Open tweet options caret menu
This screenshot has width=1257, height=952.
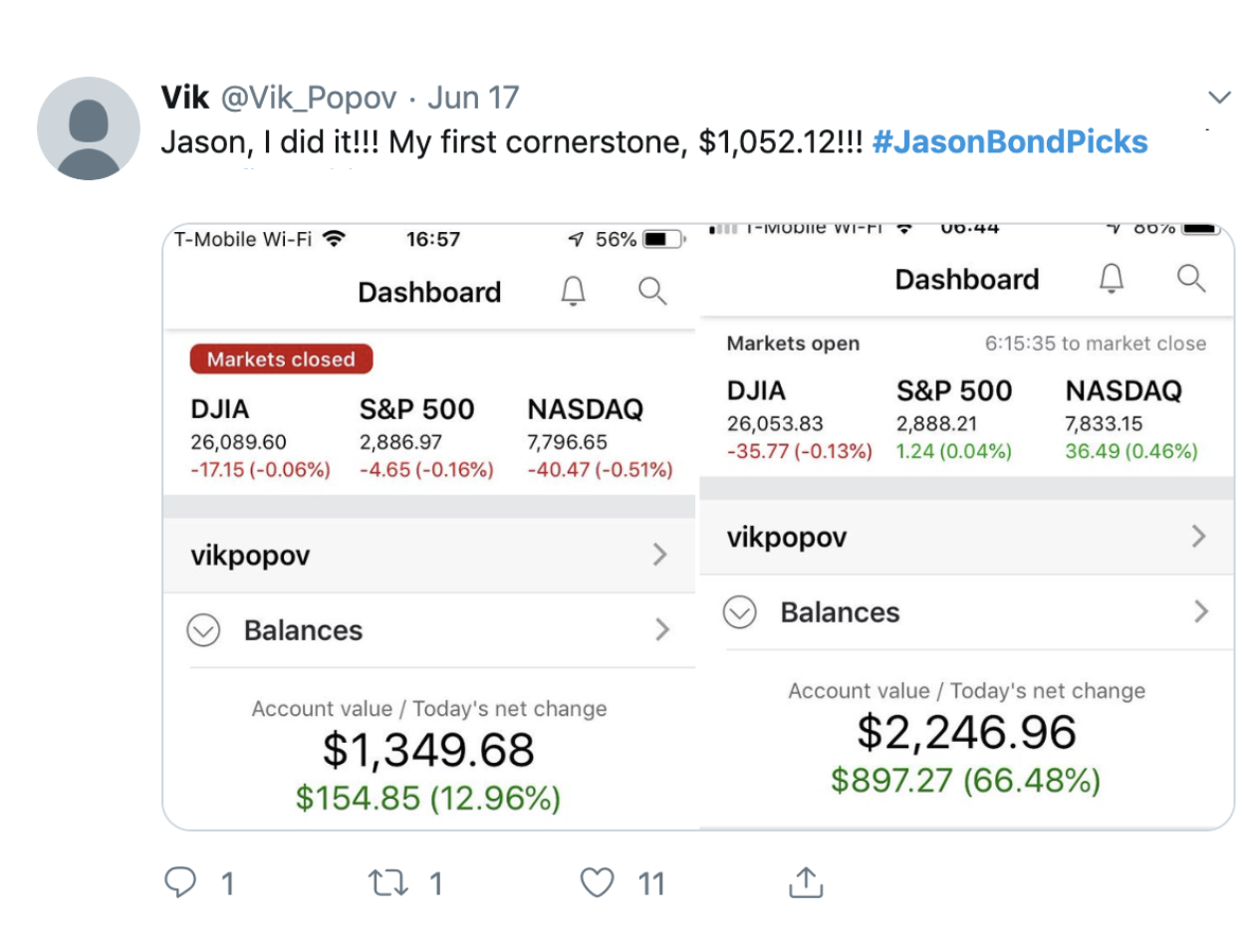pyautogui.click(x=1219, y=98)
